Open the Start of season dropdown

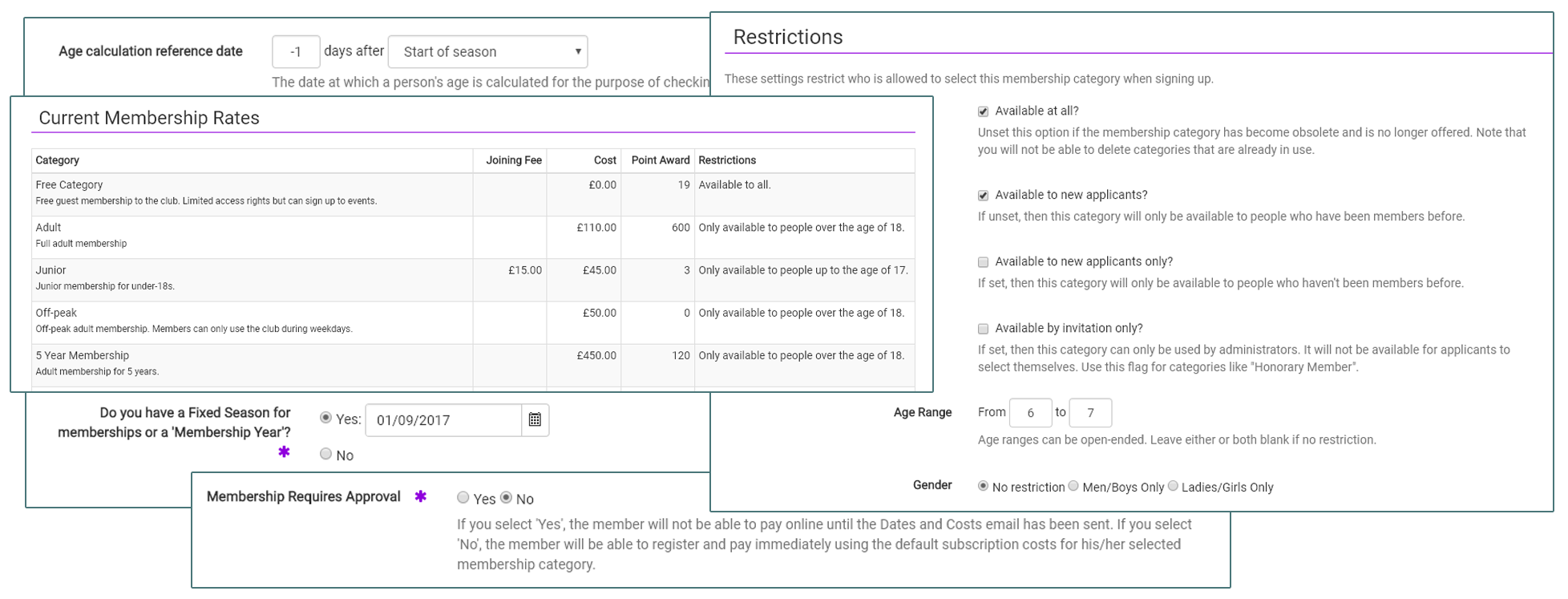coord(487,52)
